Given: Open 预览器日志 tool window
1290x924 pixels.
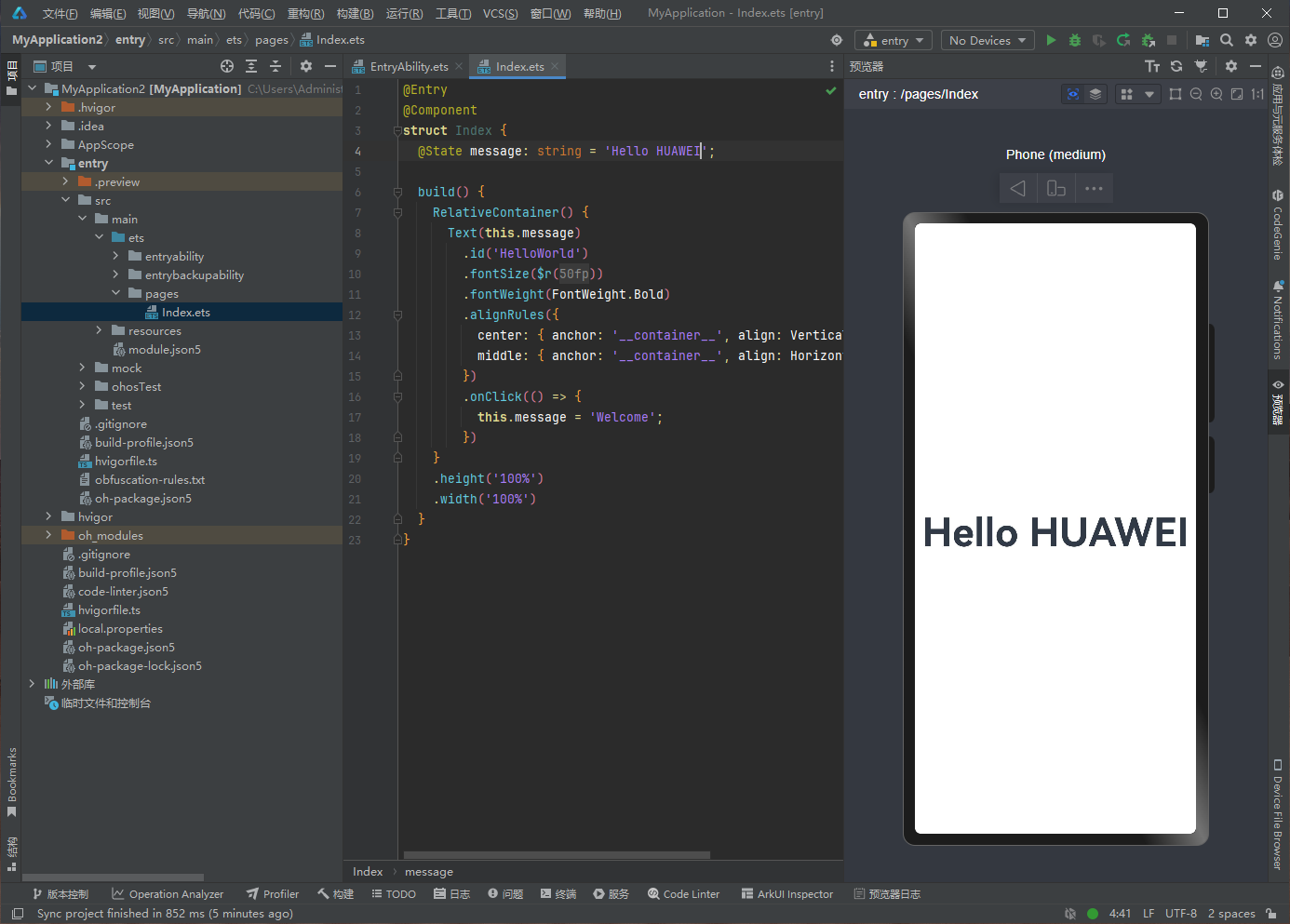Looking at the screenshot, I should (x=887, y=893).
